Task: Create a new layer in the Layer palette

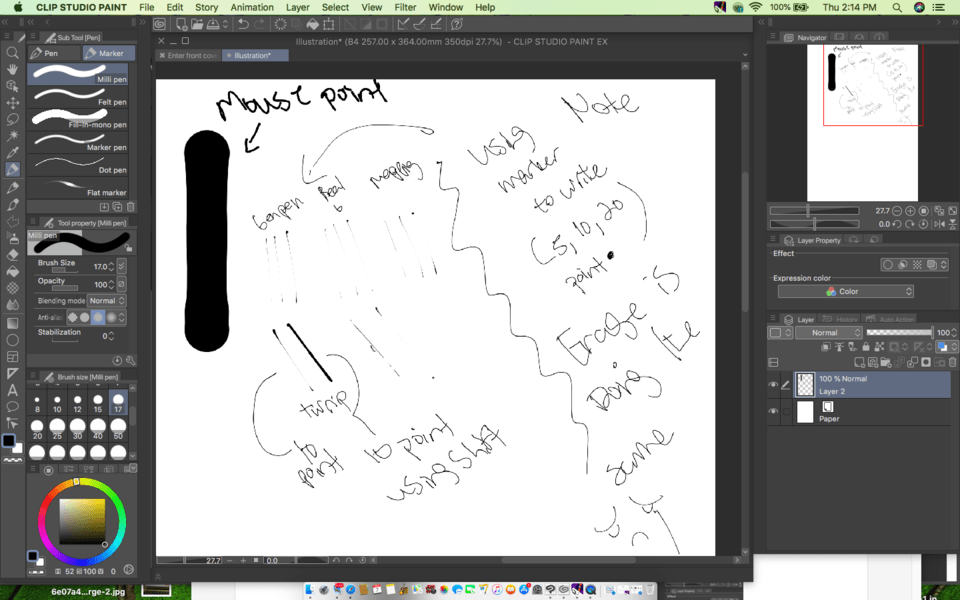Action: (859, 362)
